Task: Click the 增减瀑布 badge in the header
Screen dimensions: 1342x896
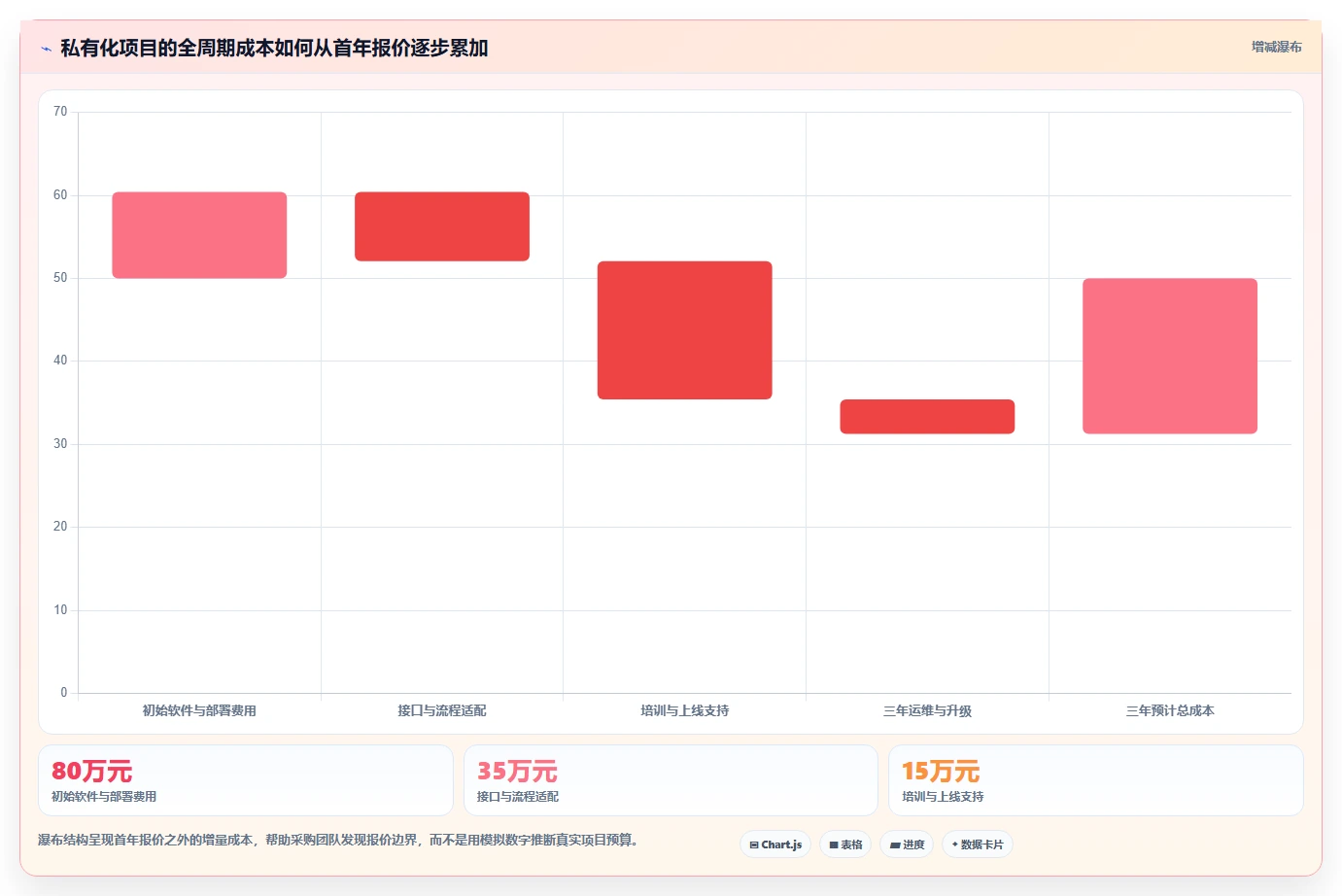Action: 1276,47
